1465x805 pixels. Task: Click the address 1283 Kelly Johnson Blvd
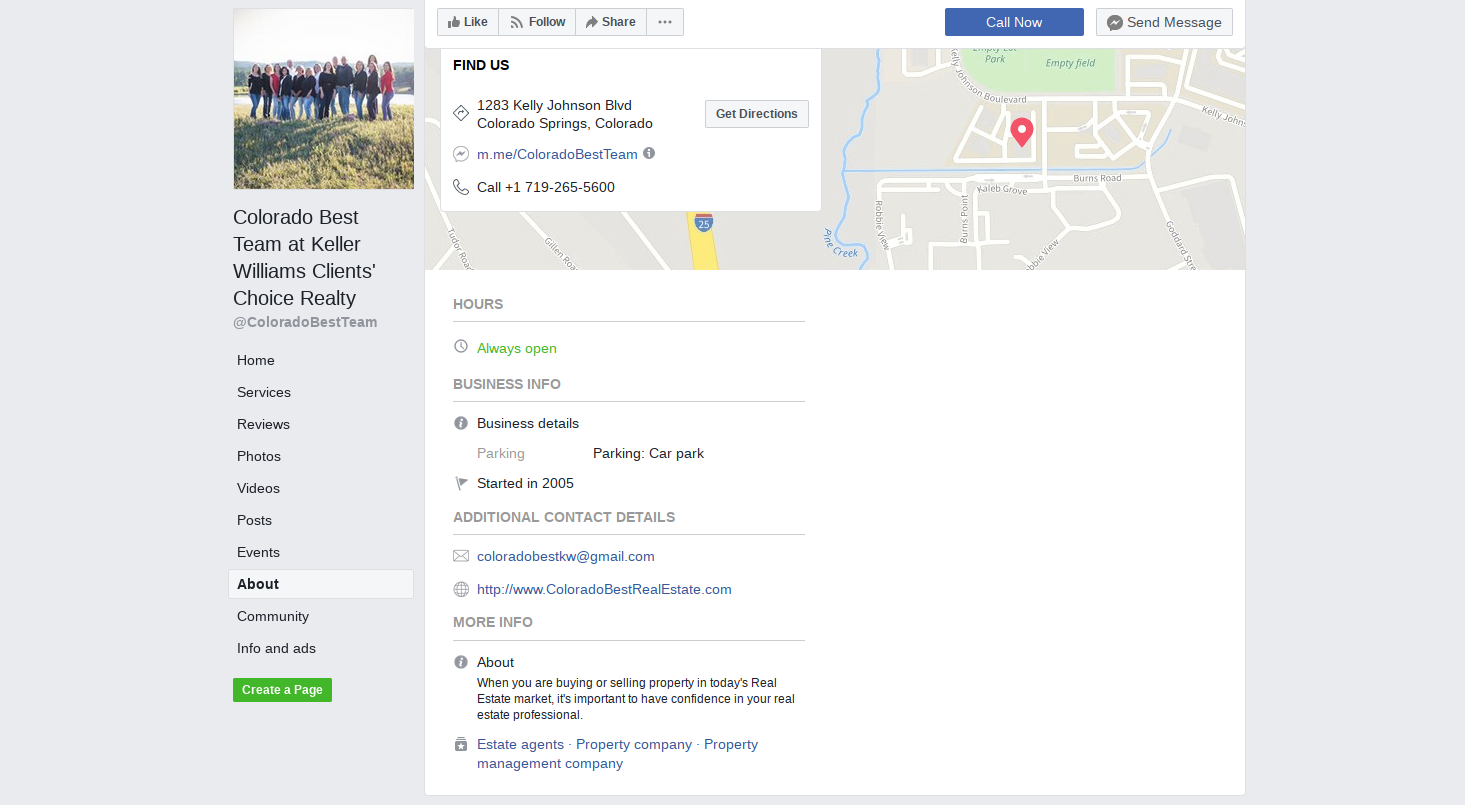tap(565, 114)
